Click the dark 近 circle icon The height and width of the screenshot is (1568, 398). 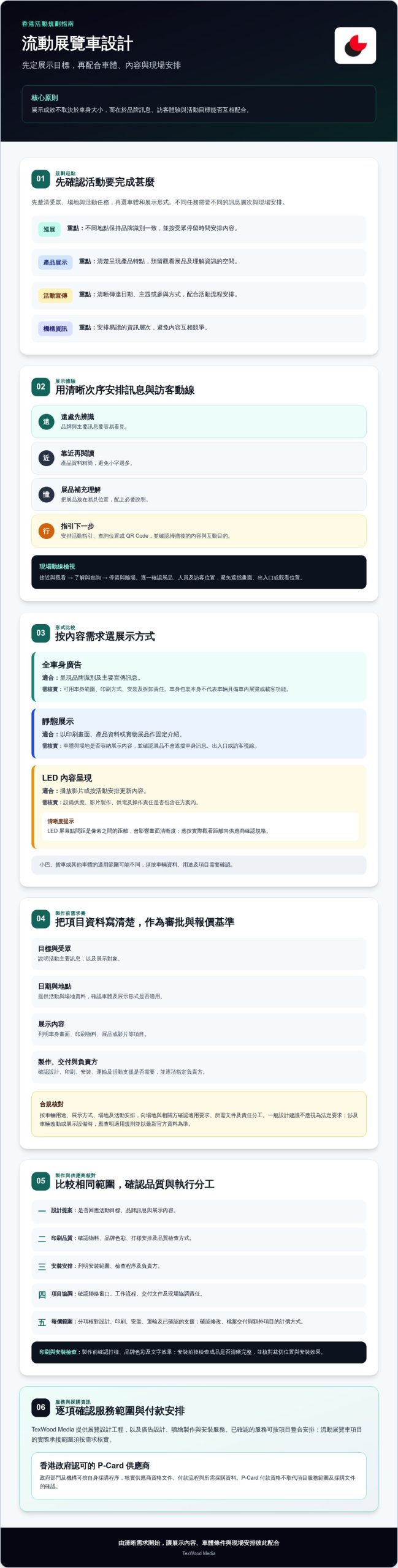point(46,458)
